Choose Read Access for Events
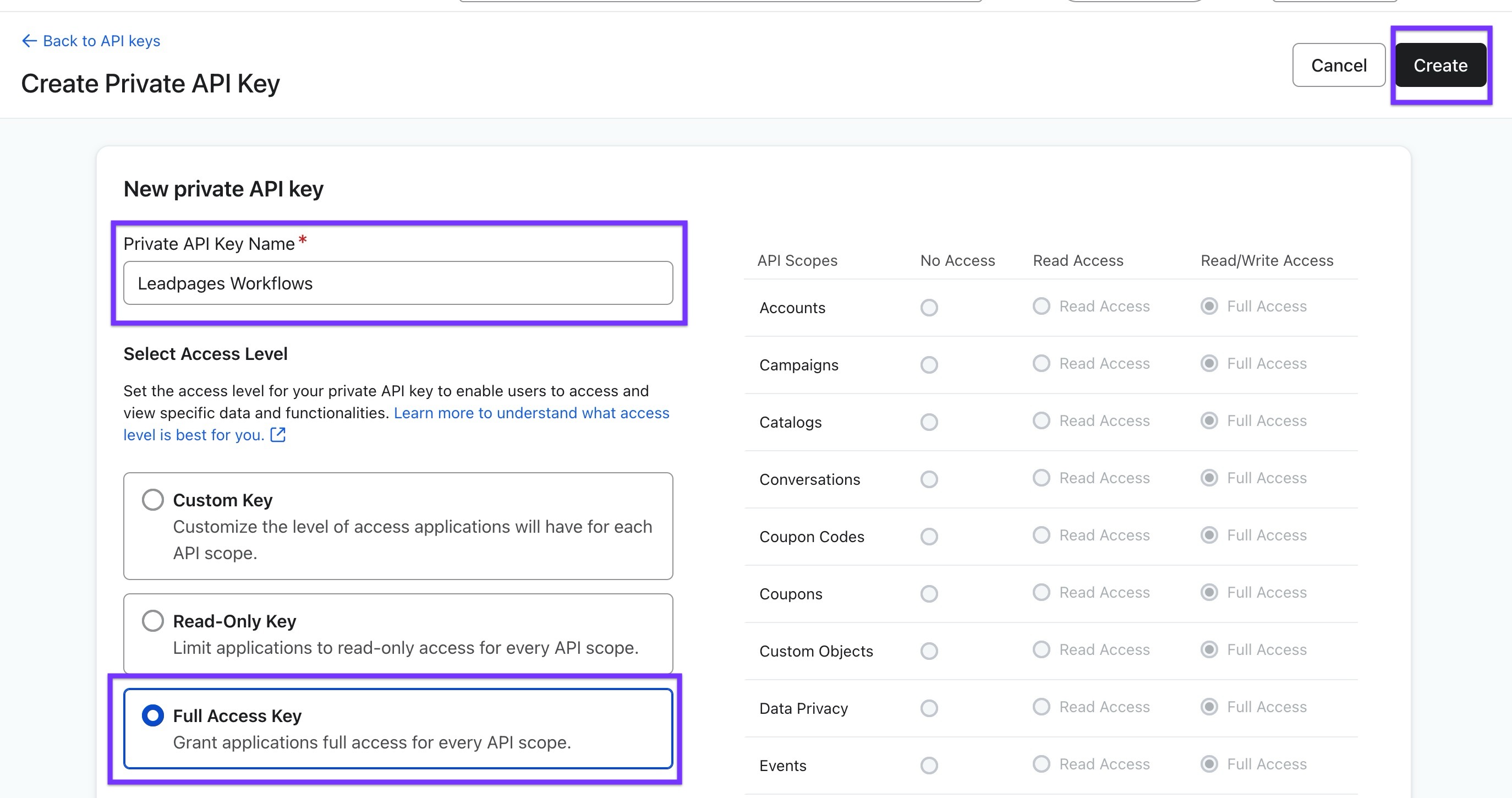 1041,764
